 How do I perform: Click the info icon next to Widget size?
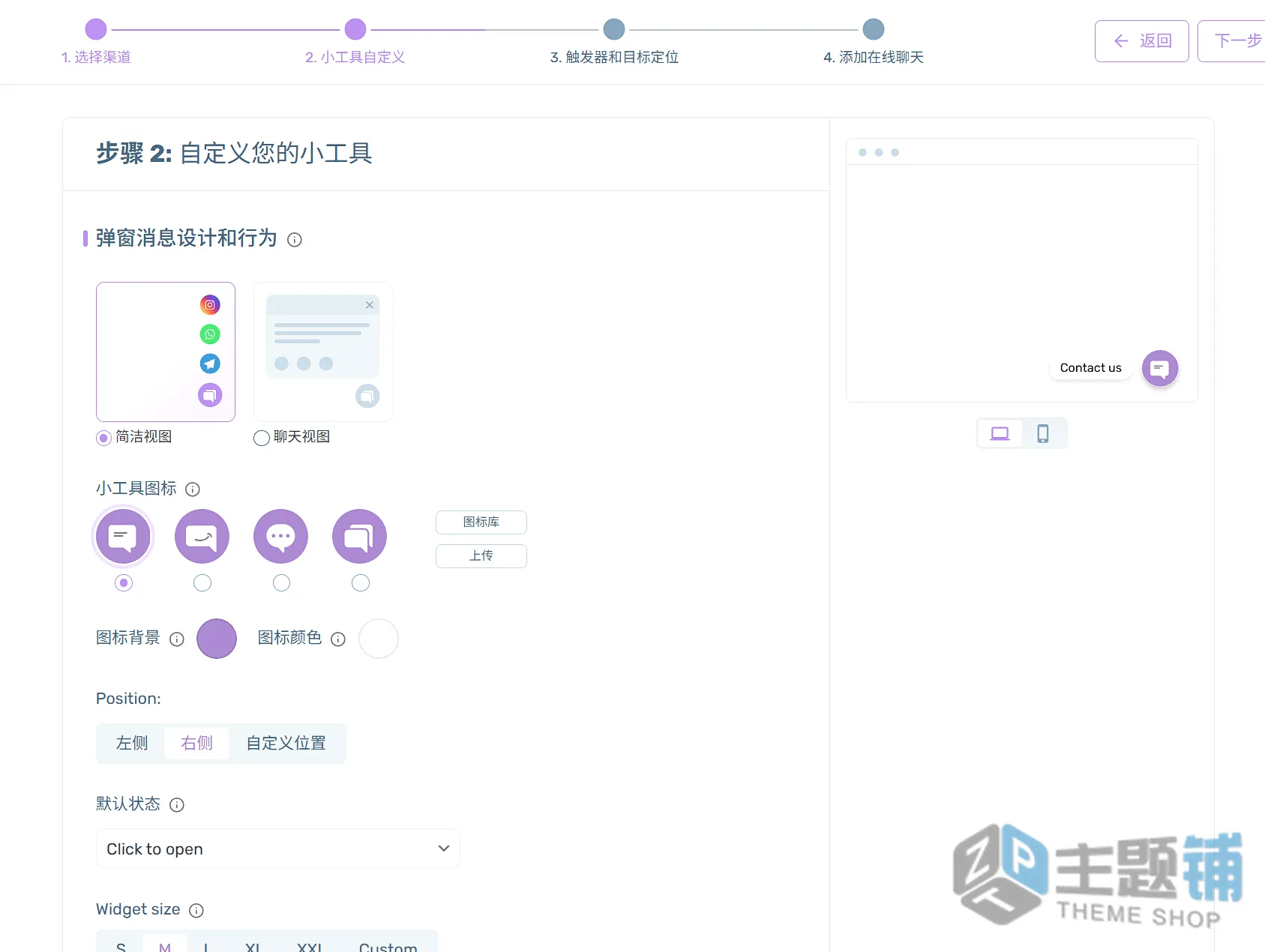pos(196,911)
